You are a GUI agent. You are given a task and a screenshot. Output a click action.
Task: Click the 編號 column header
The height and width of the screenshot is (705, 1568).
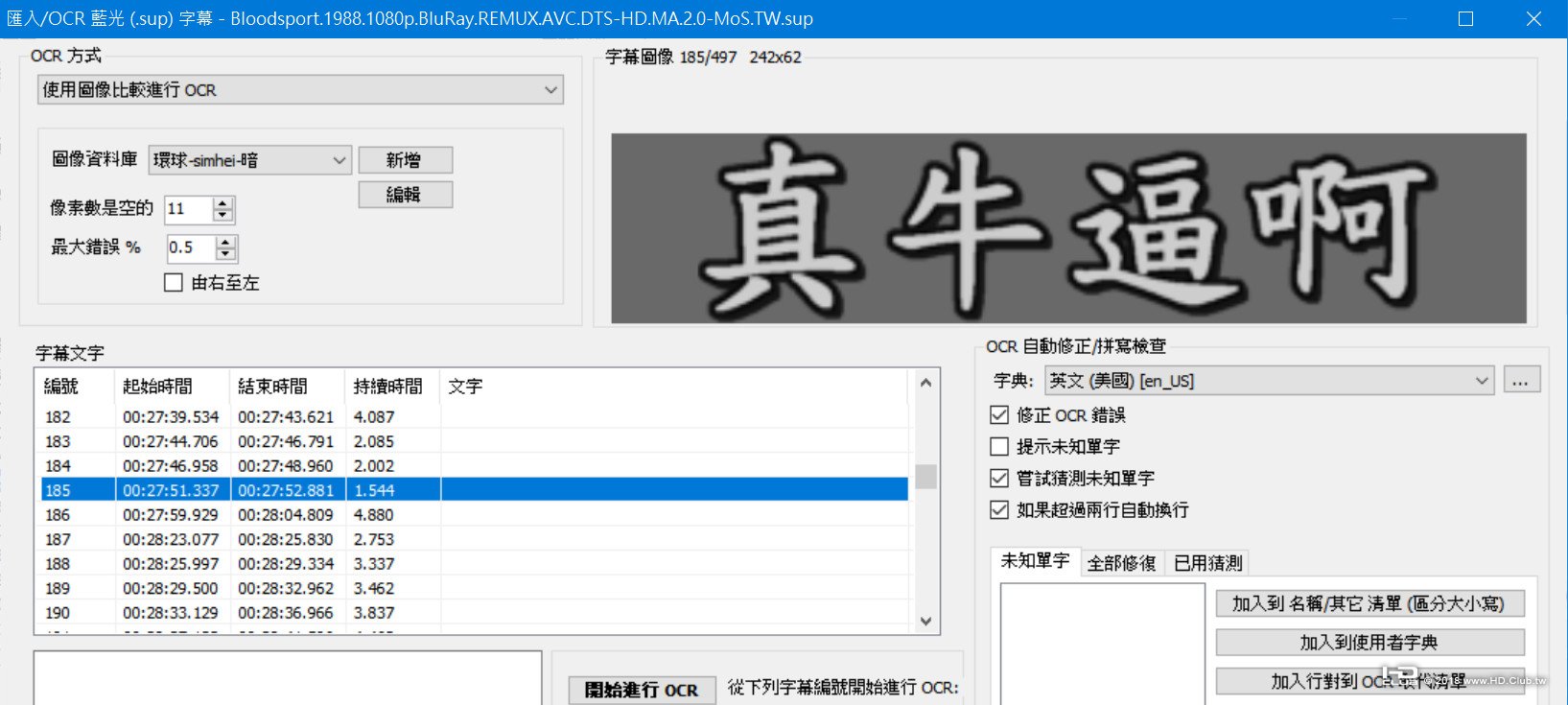tap(76, 387)
